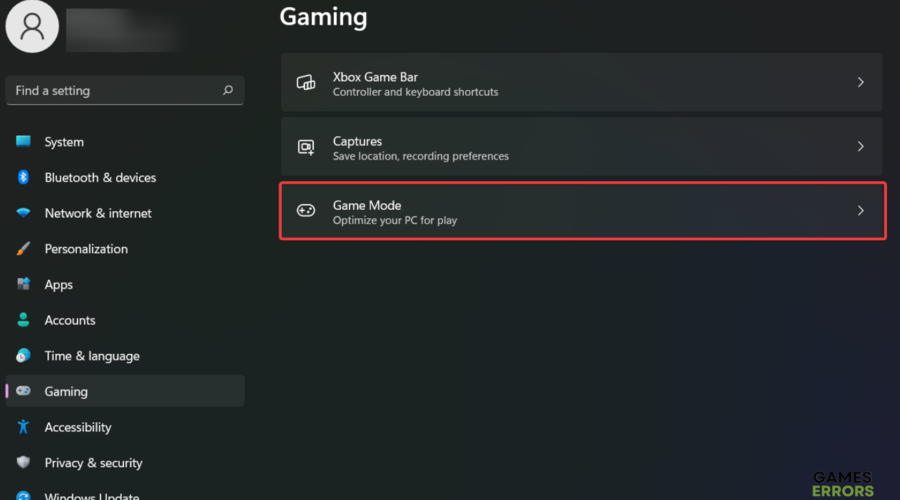Expand Xbox Game Bar chevron arrow
This screenshot has height=500, width=900.
tap(860, 83)
